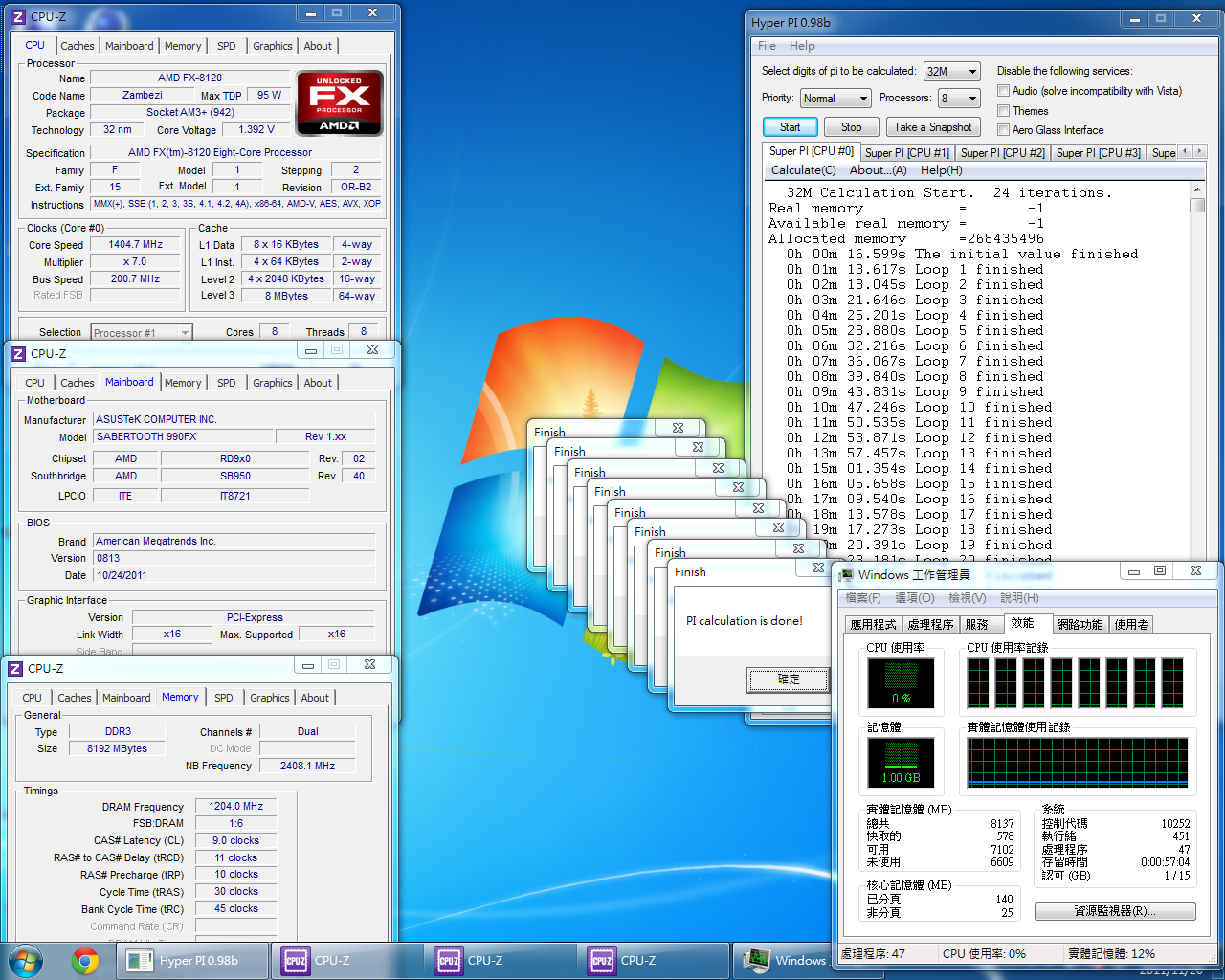Open the 資源監視器(R) resource monitor button
The width and height of the screenshot is (1225, 980).
[x=1114, y=911]
